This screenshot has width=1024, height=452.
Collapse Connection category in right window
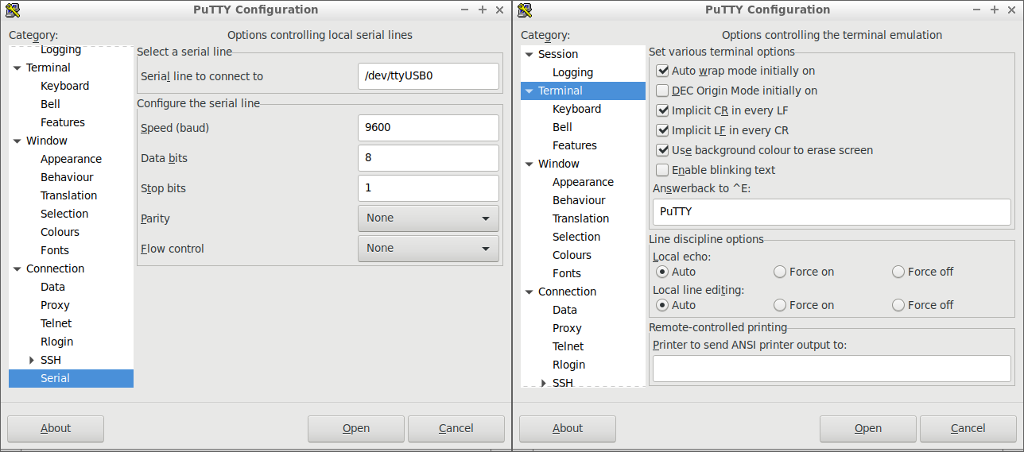pyautogui.click(x=528, y=292)
